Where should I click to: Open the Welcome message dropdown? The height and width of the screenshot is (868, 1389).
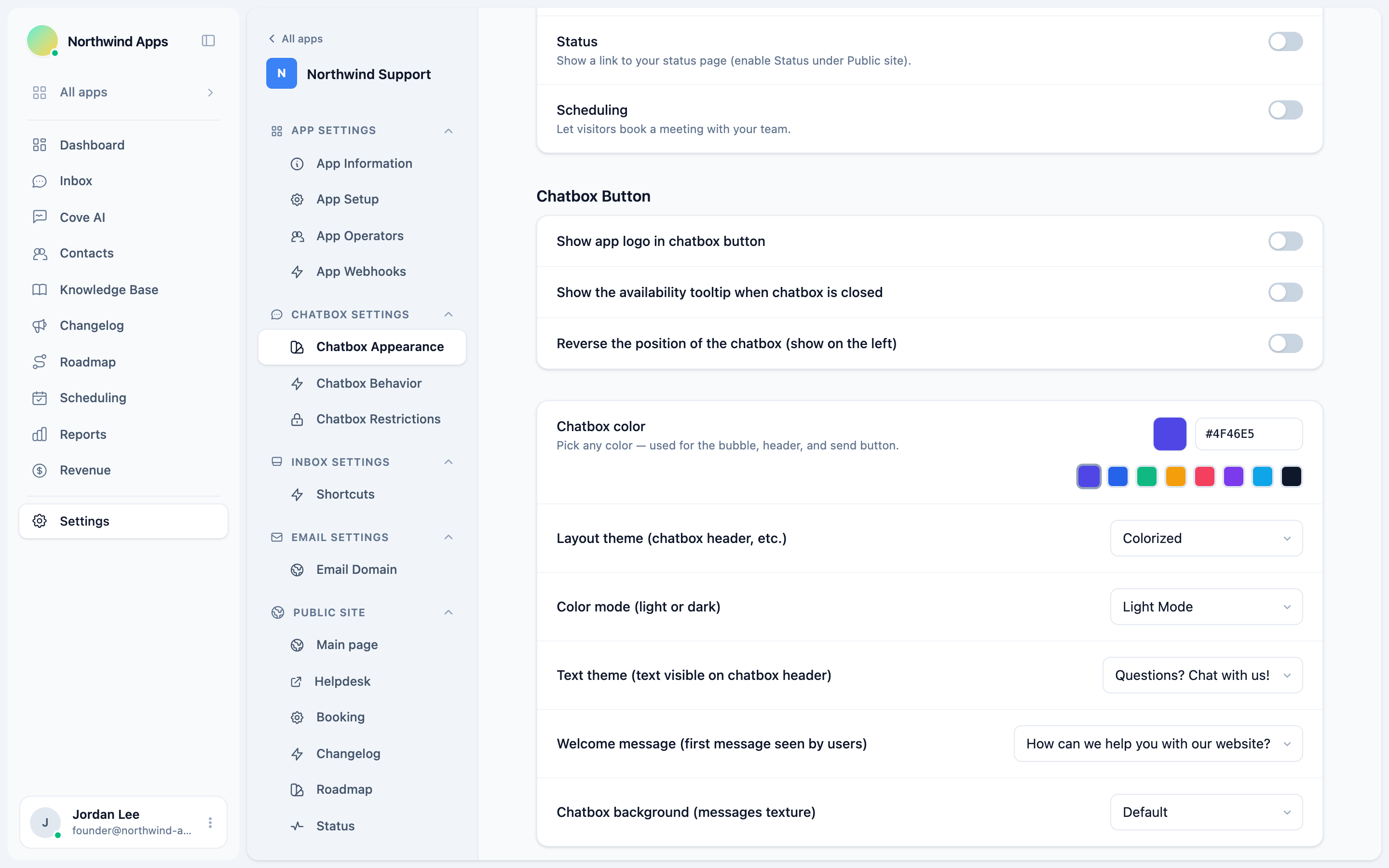(1158, 744)
